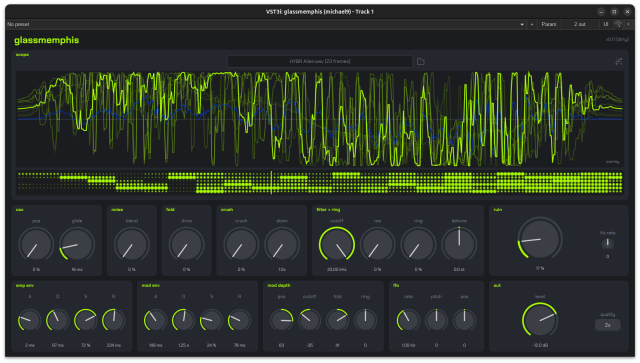Viewport: 640px width, 363px height.
Task: Click the noise blend knob
Action: point(131,245)
